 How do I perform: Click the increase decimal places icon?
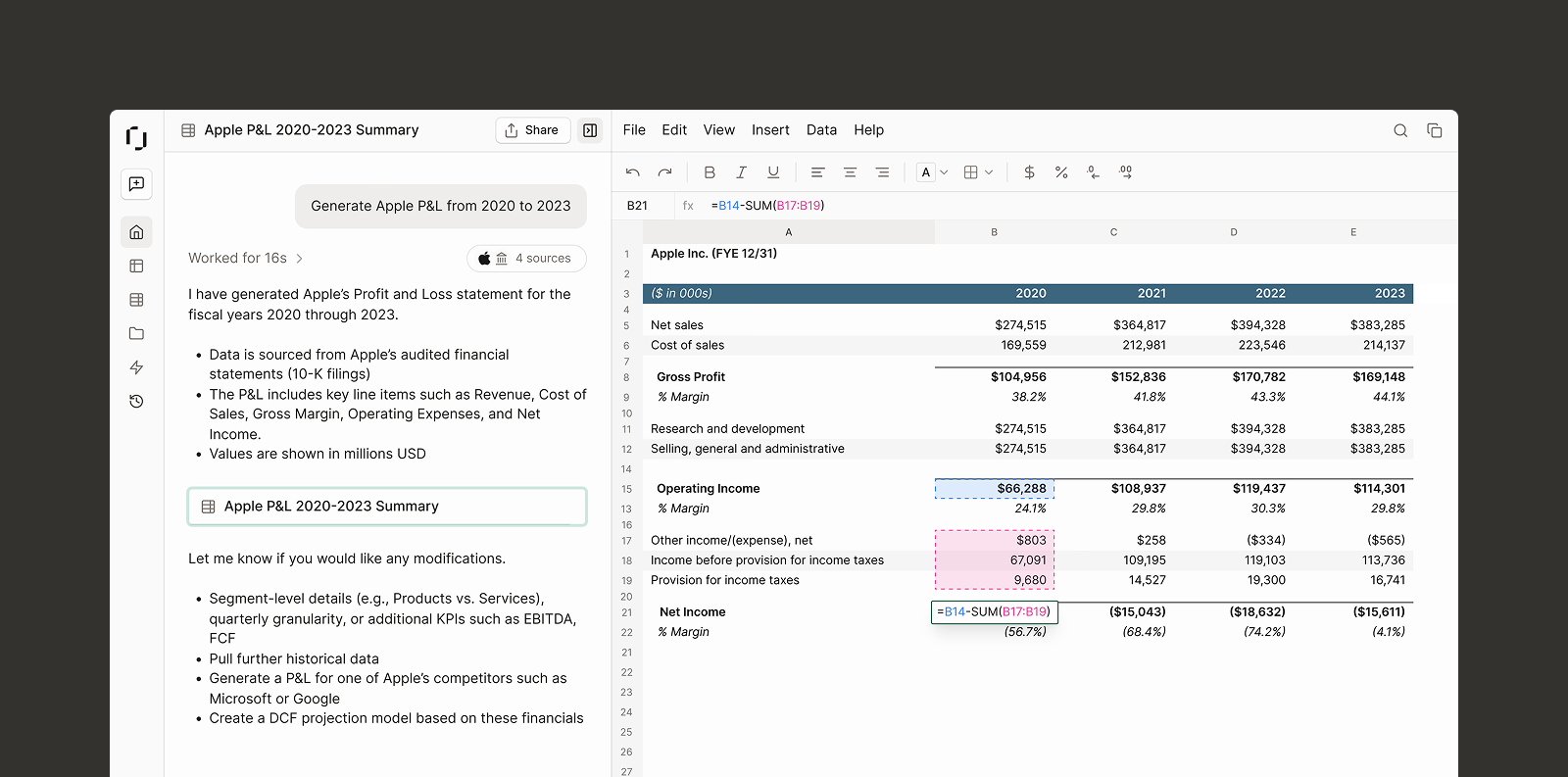(1125, 172)
